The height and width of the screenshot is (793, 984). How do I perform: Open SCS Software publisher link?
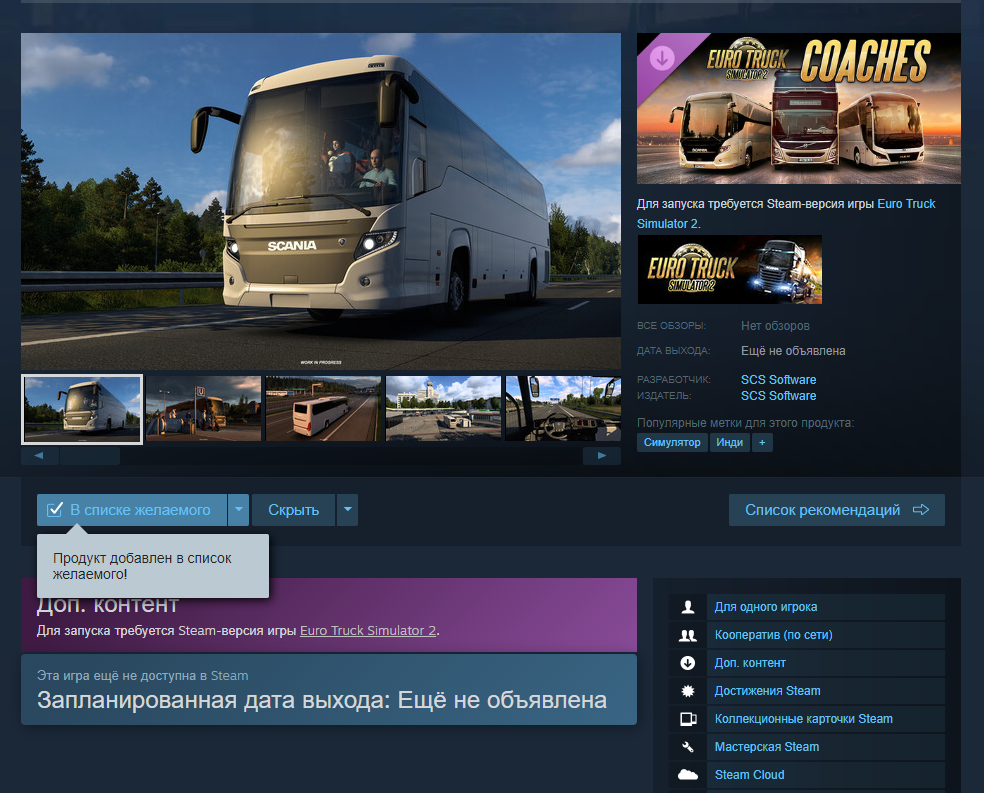pyautogui.click(x=778, y=396)
